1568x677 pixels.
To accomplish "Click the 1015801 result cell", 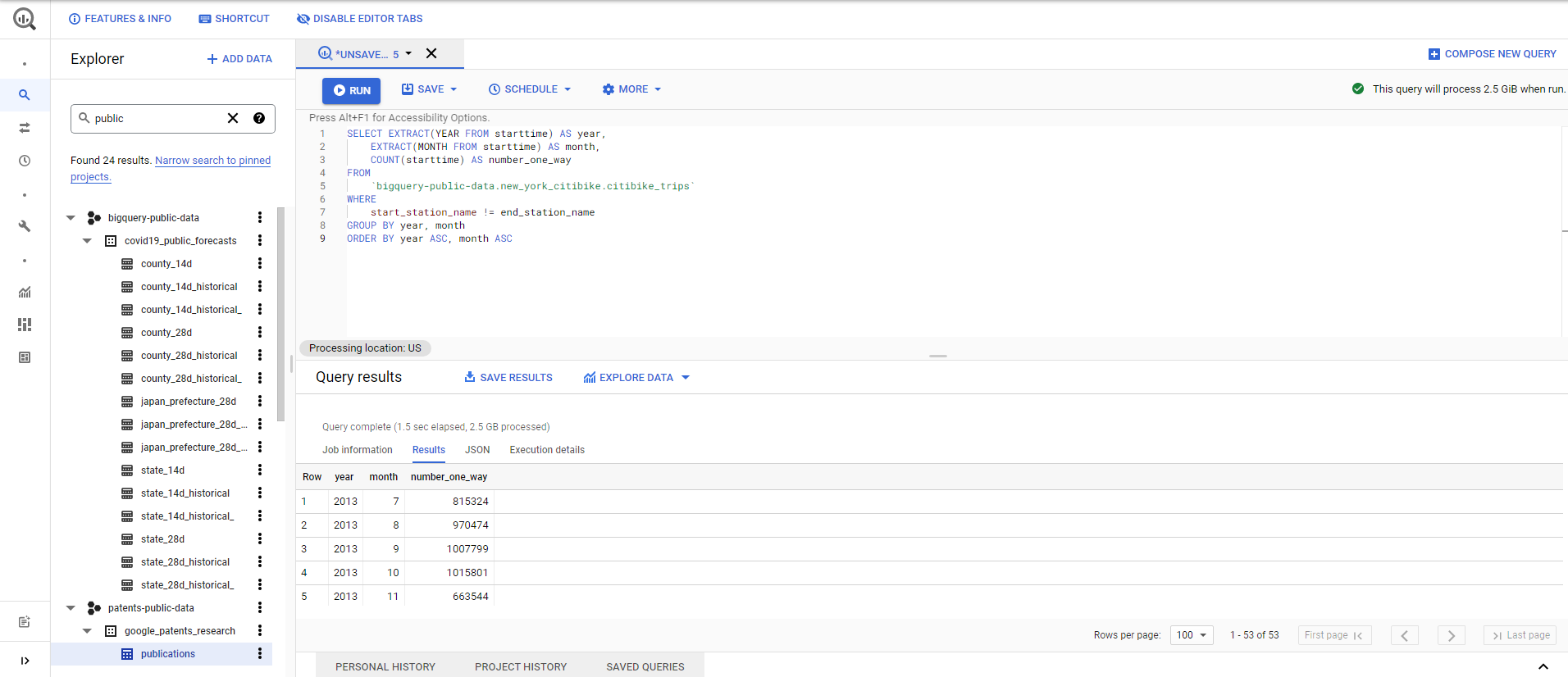I will [x=467, y=573].
